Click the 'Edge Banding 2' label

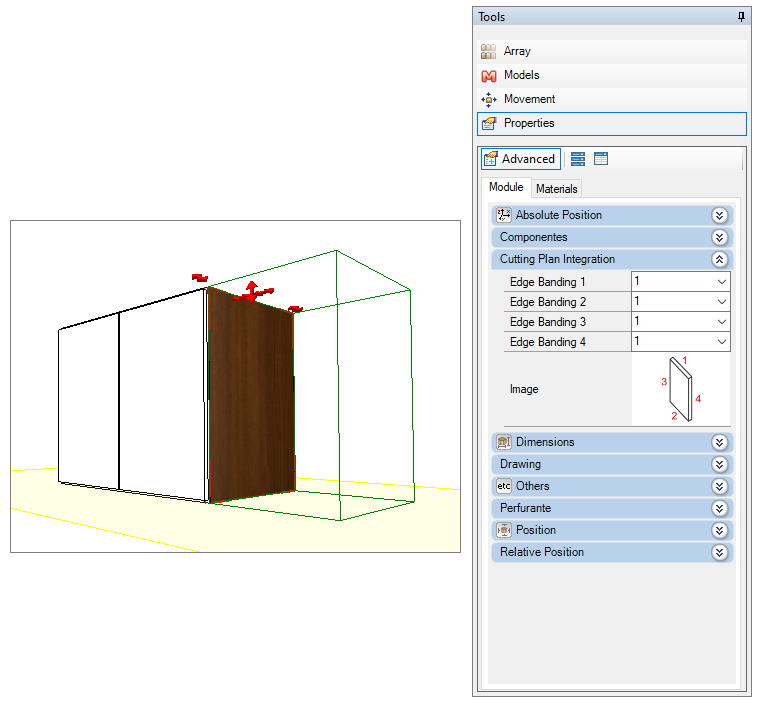coord(548,302)
